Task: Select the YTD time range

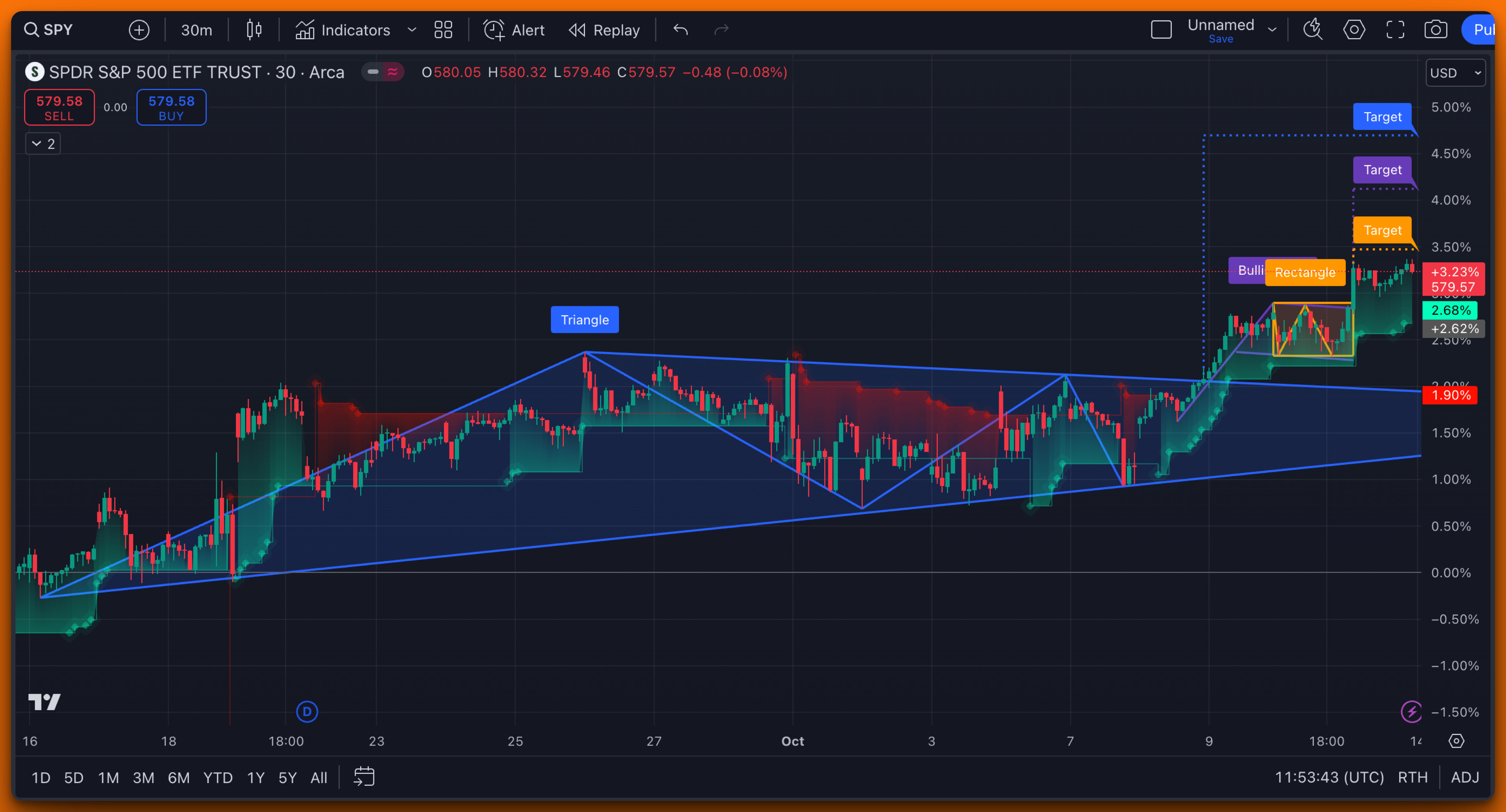Action: click(x=217, y=778)
